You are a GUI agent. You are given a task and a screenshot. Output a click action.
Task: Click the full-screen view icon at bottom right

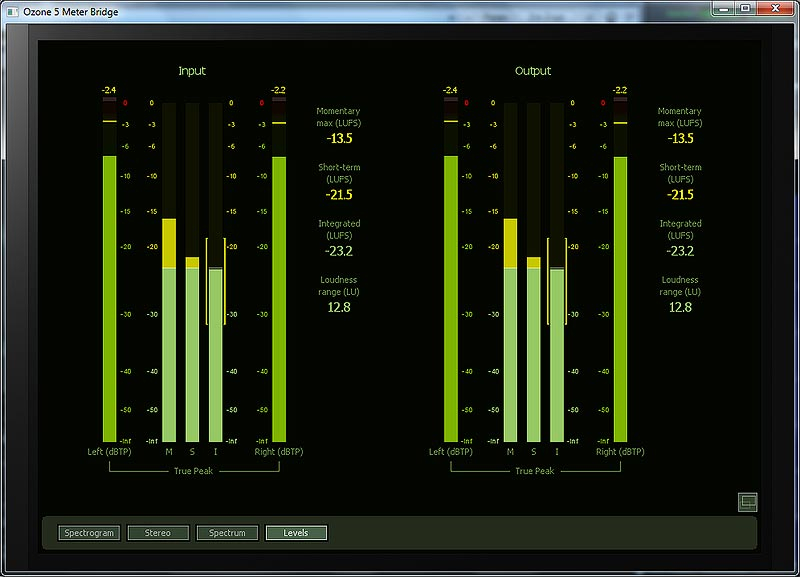click(747, 502)
